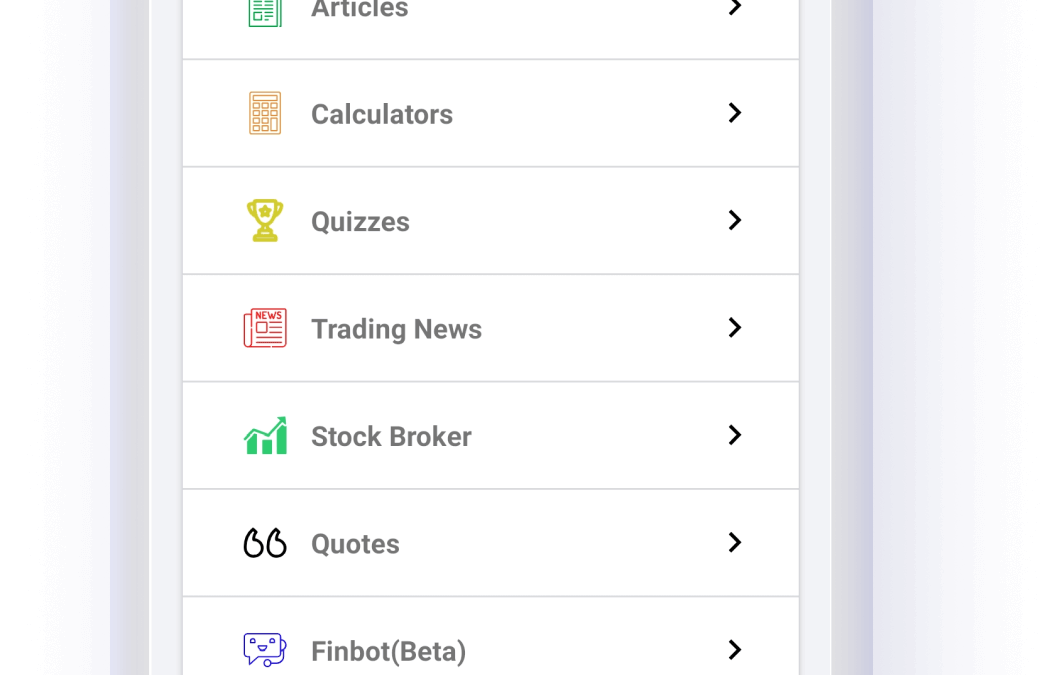Select the Stock Broker text
This screenshot has width=1063, height=675.
click(x=391, y=436)
